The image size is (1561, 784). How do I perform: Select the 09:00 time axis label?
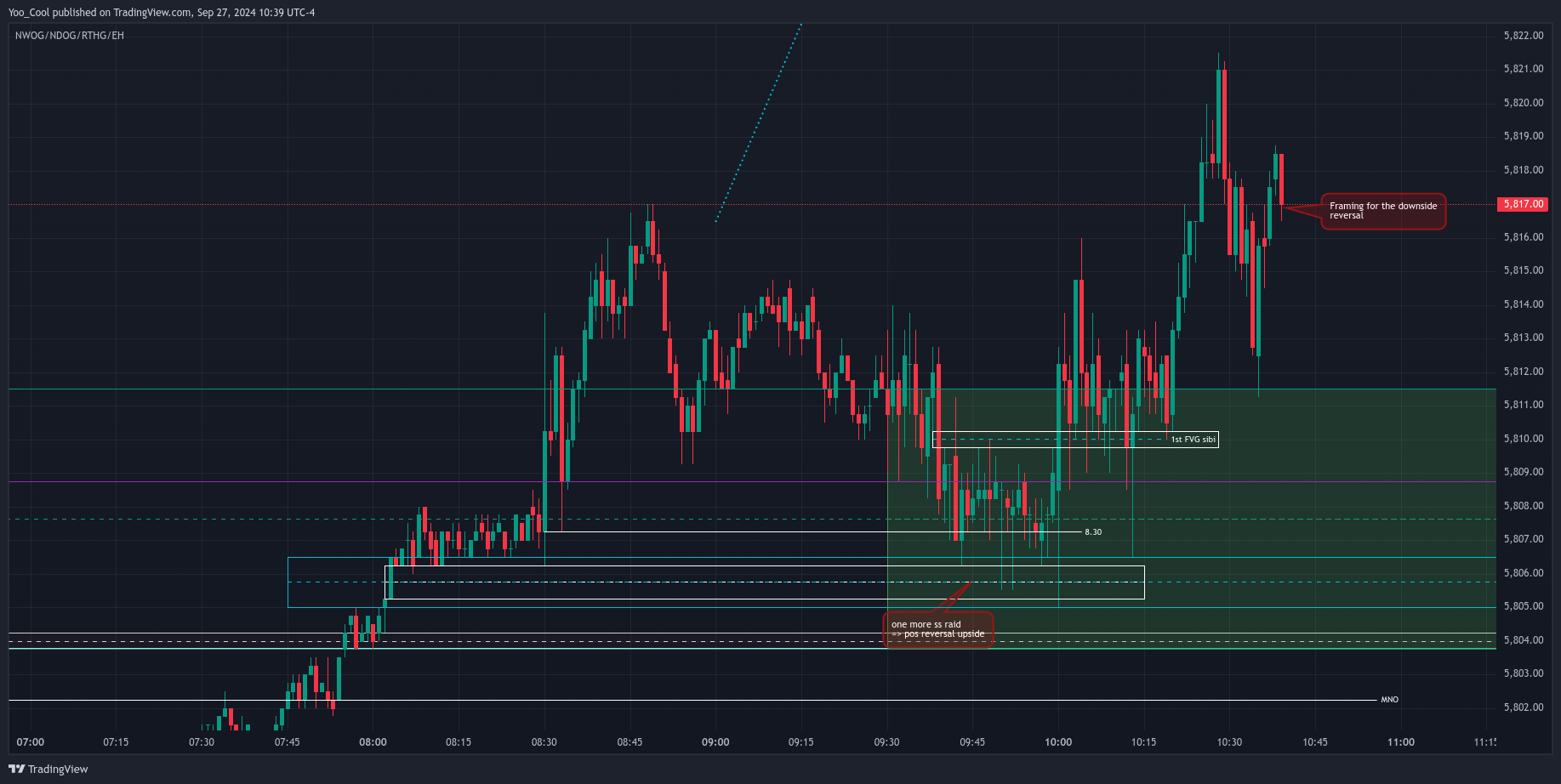(715, 742)
